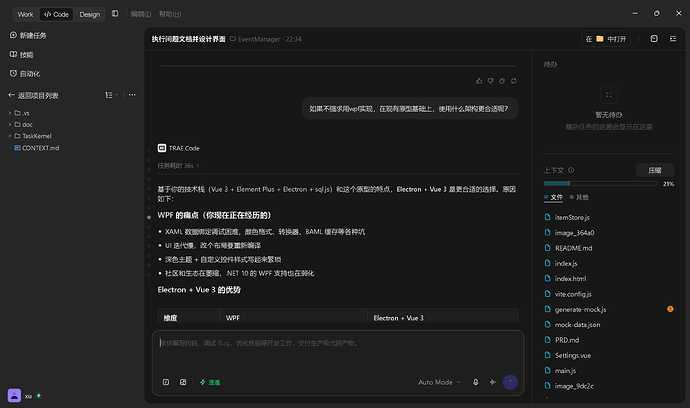This screenshot has width=690, height=408.
Task: Open the terminal panel icon in header
Action: tap(654, 39)
